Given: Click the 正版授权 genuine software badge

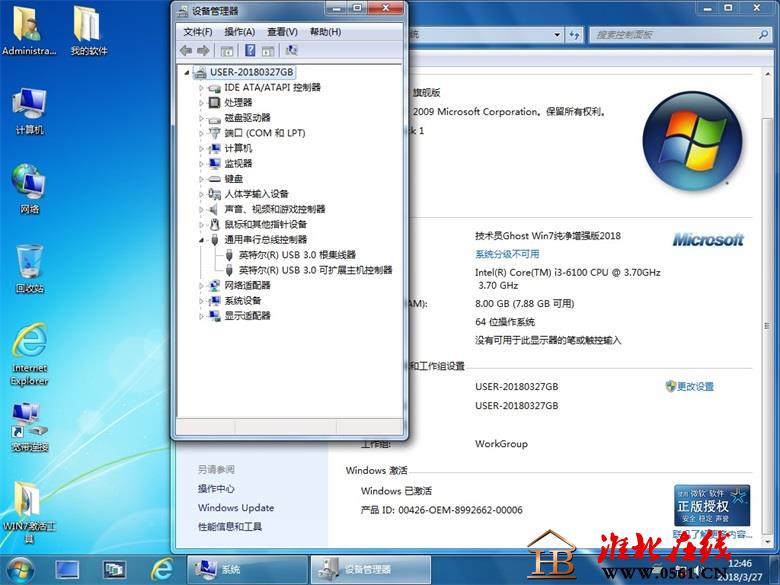Looking at the screenshot, I should coord(712,505).
